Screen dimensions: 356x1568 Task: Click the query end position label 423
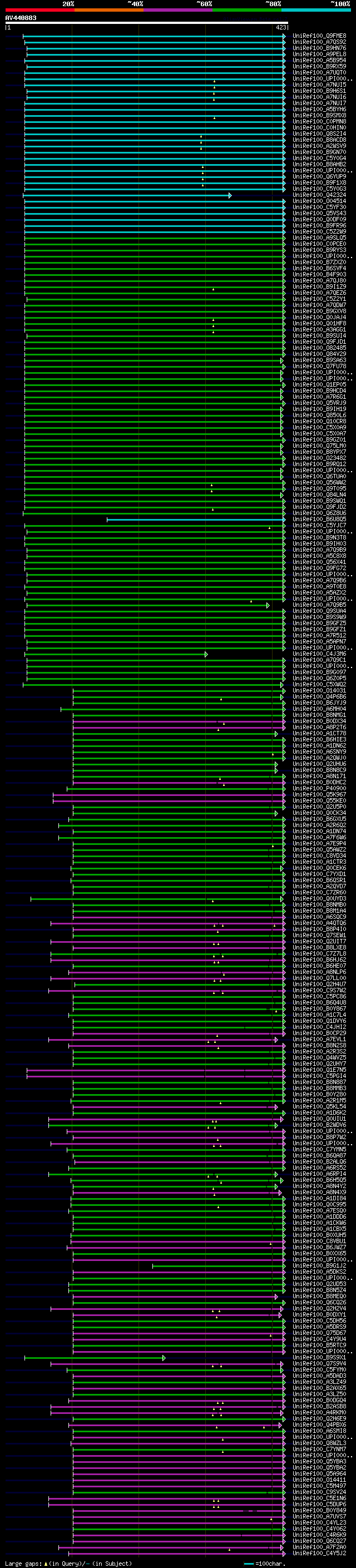(x=280, y=28)
